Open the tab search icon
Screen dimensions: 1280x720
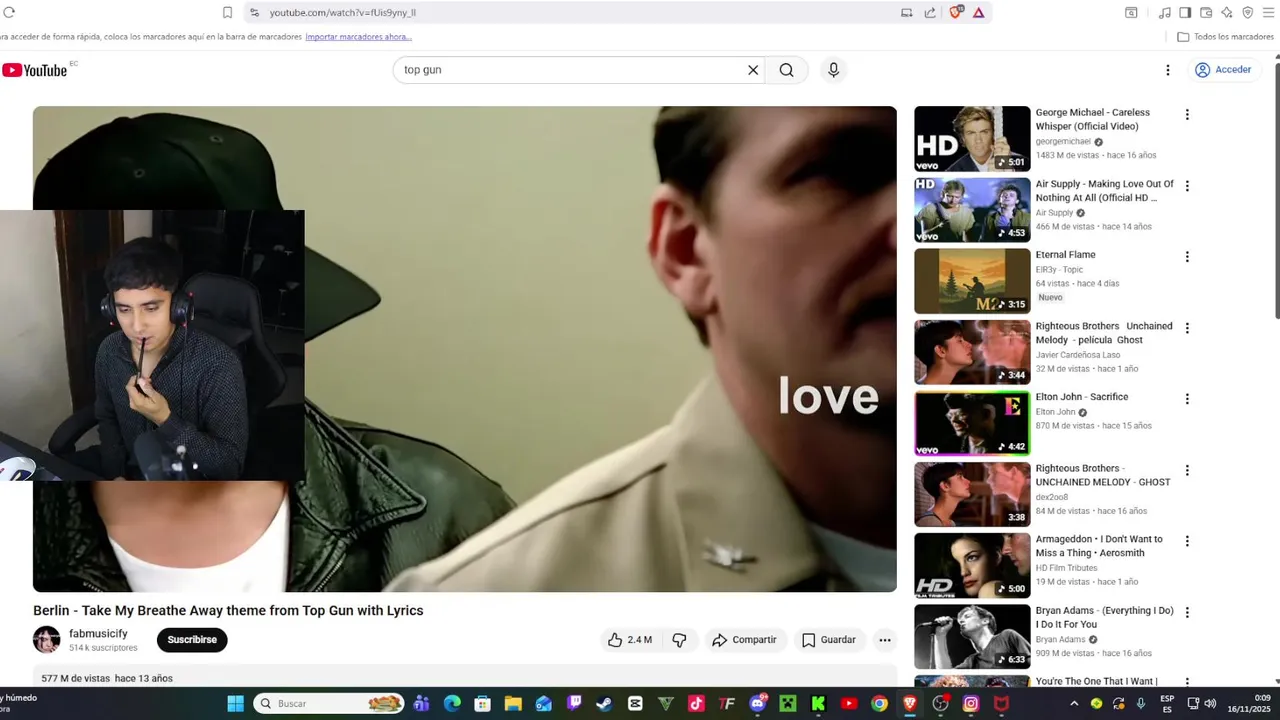coord(1131,12)
